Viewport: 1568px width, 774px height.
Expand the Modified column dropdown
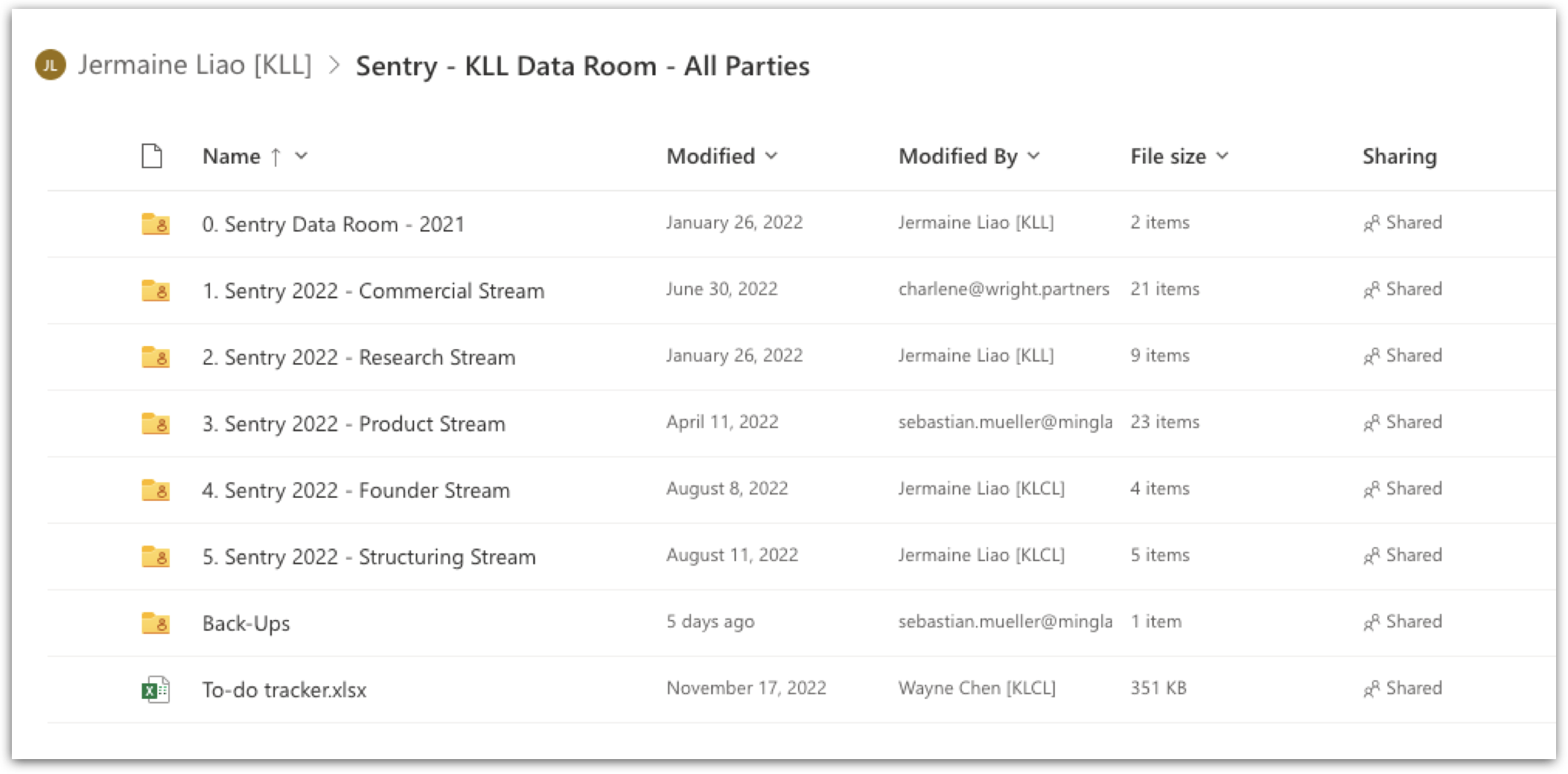click(771, 156)
